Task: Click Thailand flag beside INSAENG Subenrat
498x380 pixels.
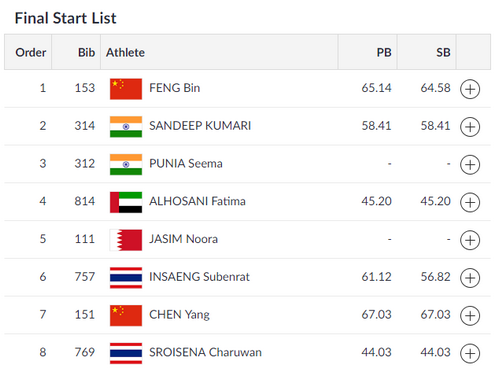Action: 126,278
